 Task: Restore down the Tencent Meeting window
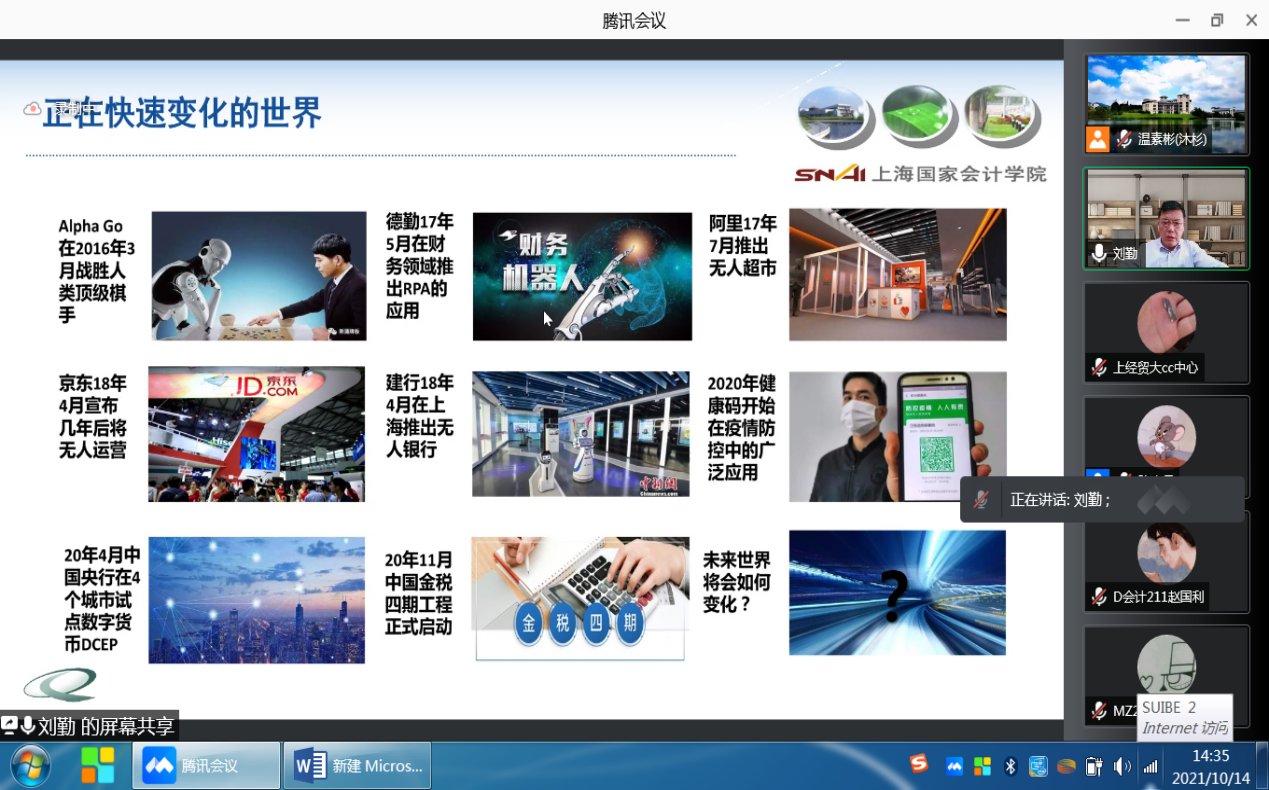[1216, 20]
